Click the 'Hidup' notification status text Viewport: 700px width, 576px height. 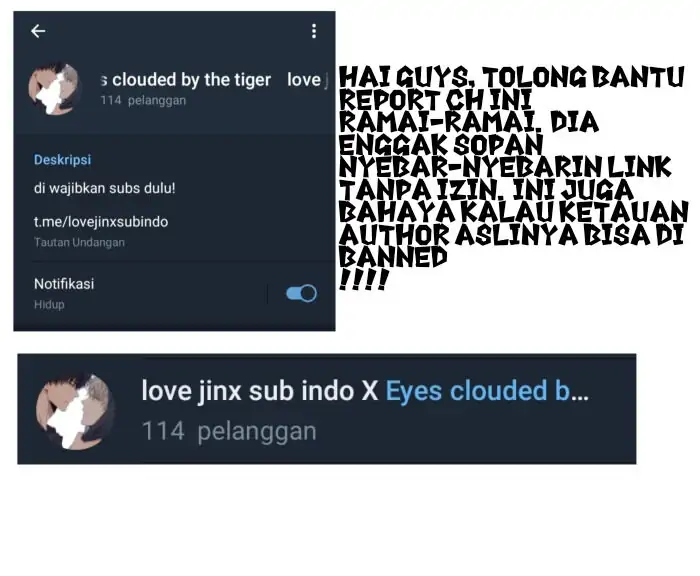pyautogui.click(x=49, y=305)
